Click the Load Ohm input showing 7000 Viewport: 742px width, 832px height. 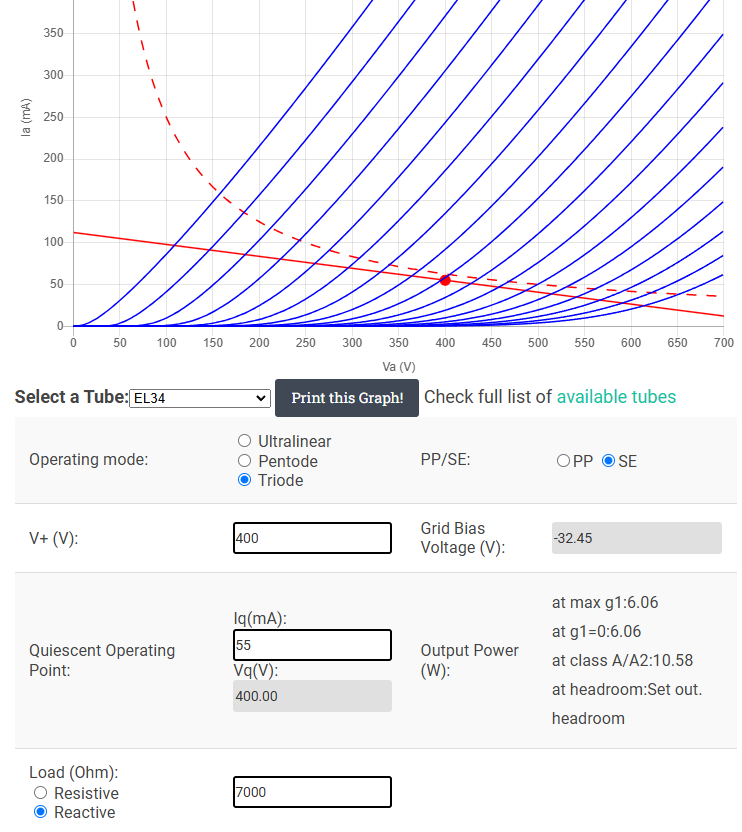pos(312,792)
